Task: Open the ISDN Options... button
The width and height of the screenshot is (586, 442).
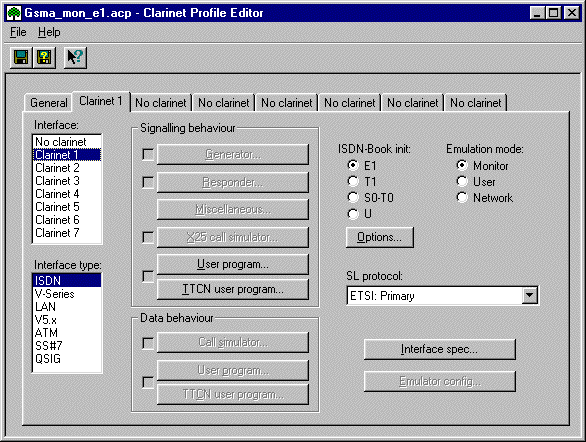Action: pos(380,237)
